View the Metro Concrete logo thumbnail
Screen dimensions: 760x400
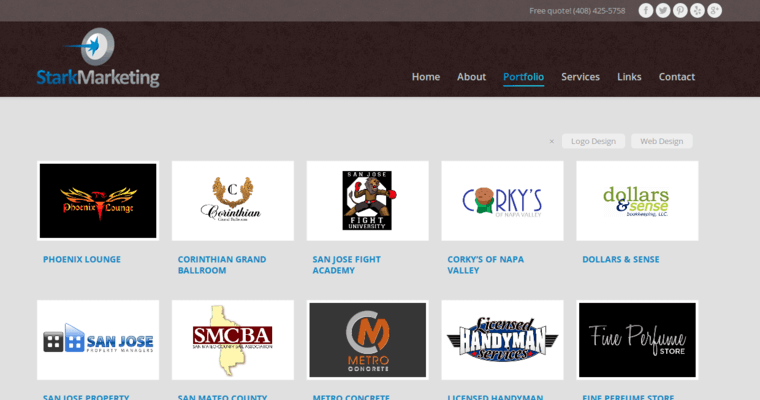tap(367, 340)
